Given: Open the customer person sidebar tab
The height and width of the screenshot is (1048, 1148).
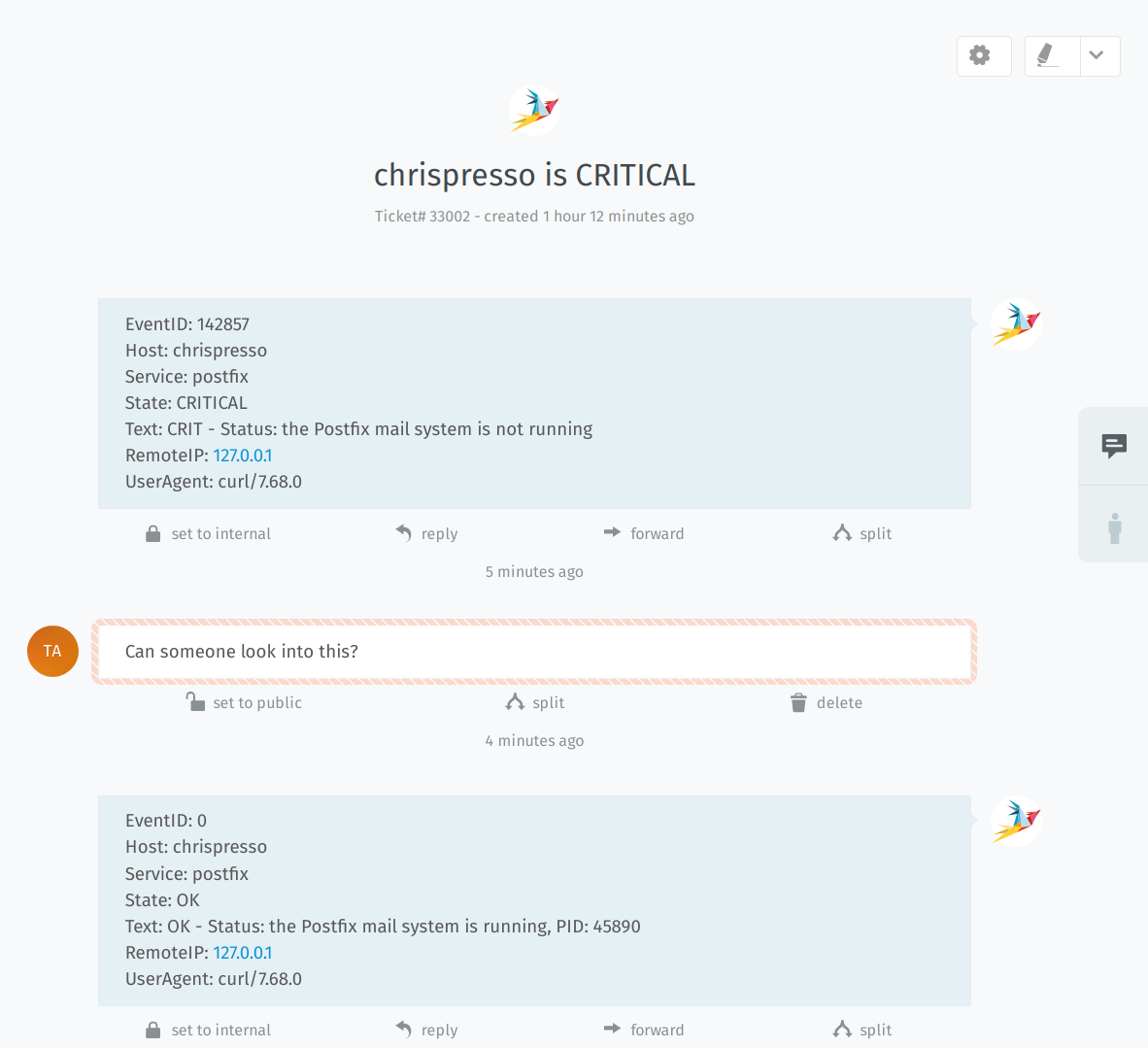Looking at the screenshot, I should (x=1114, y=527).
